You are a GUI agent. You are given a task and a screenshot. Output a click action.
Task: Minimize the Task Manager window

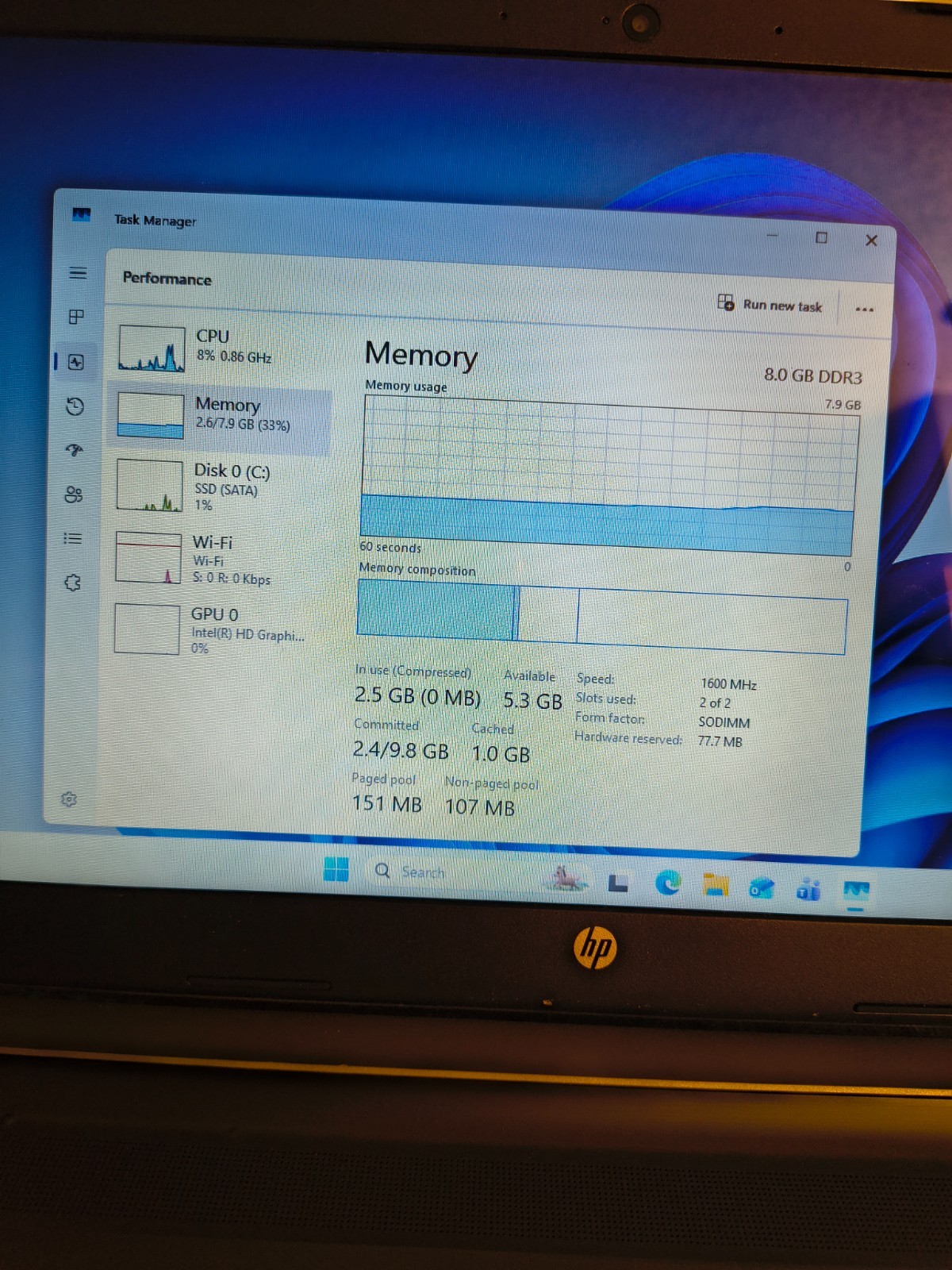click(772, 235)
